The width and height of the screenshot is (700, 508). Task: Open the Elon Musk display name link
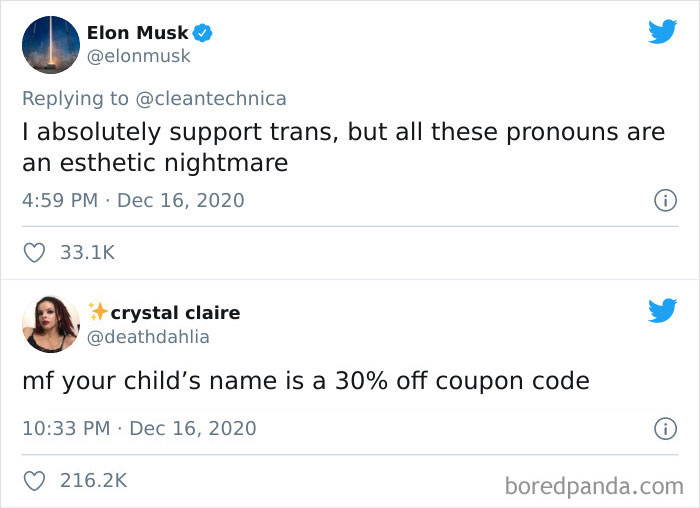pos(138,33)
